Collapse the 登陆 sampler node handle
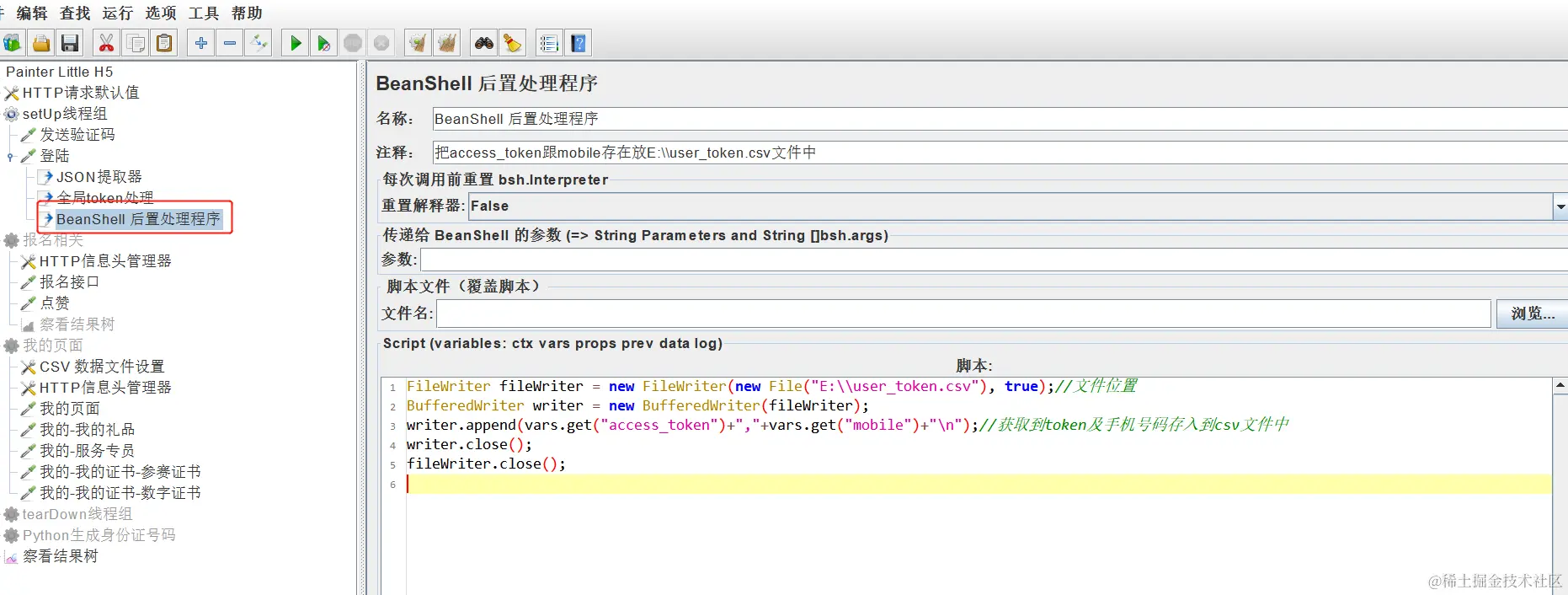Screen dimensions: 1568x595 pyautogui.click(x=10, y=156)
